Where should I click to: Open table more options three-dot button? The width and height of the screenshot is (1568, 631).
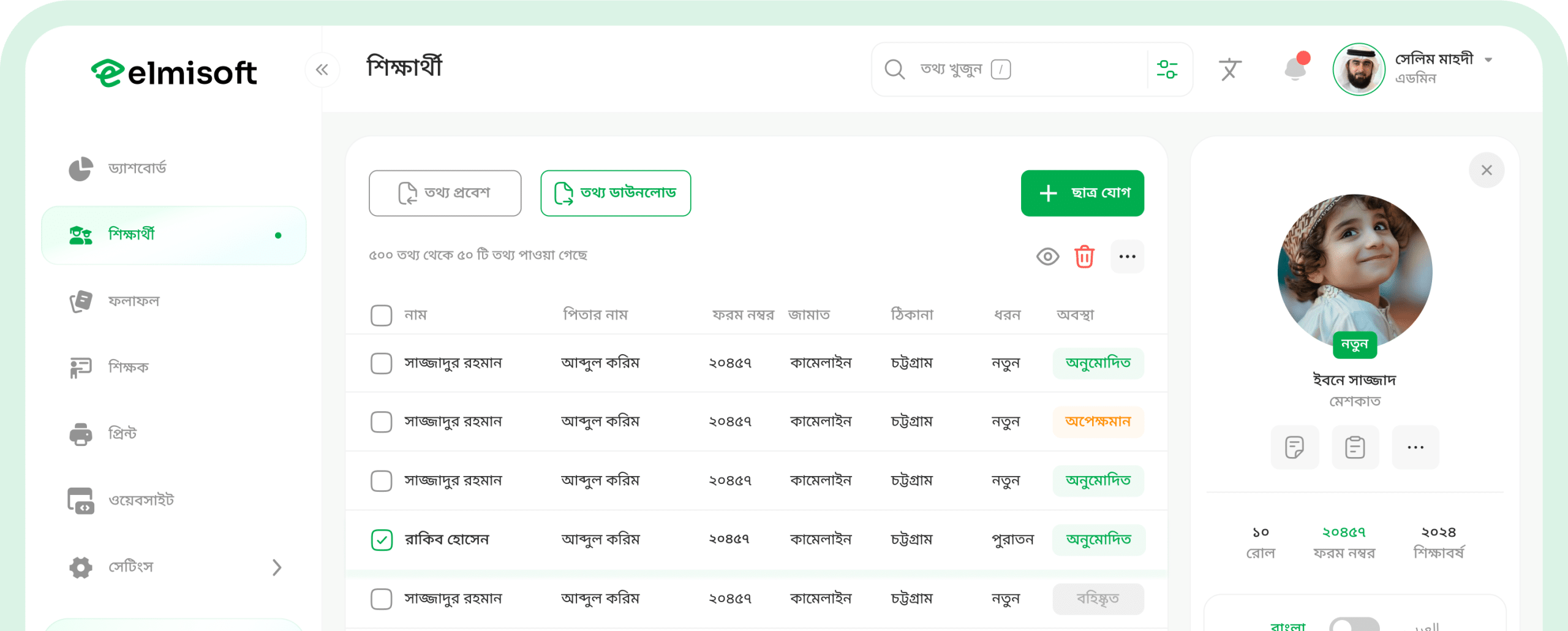(x=1128, y=257)
